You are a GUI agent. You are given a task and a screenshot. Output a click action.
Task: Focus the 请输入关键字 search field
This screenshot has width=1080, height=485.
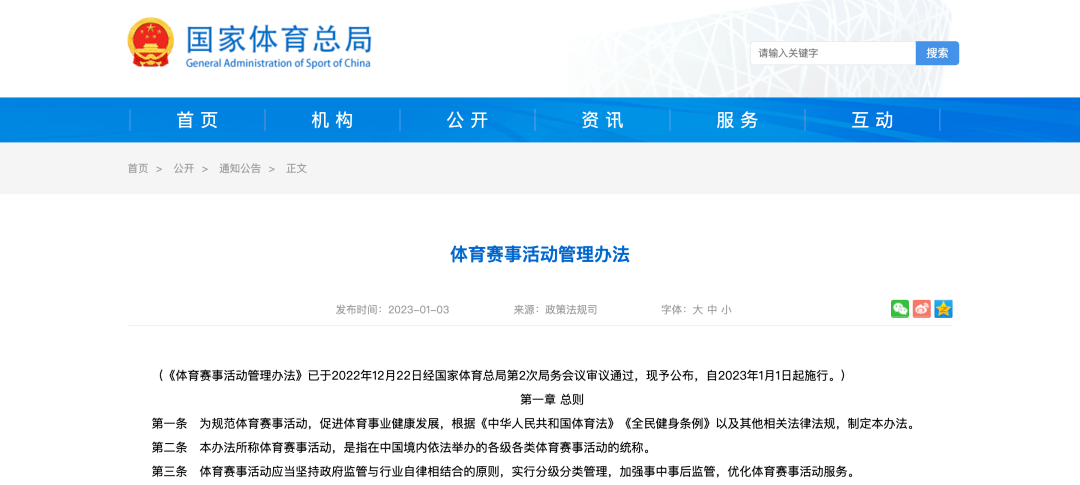[x=833, y=53]
